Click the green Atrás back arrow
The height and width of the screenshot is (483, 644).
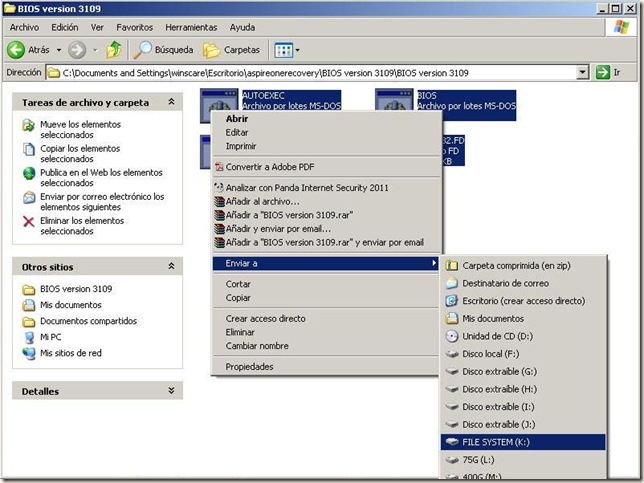tap(16, 50)
